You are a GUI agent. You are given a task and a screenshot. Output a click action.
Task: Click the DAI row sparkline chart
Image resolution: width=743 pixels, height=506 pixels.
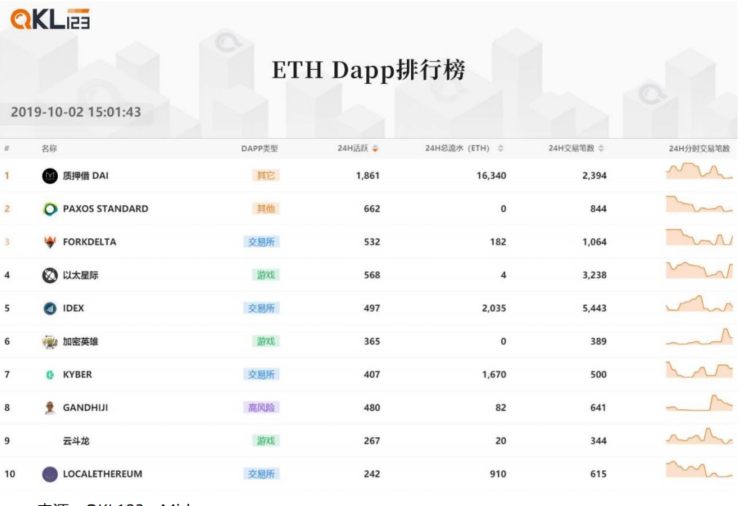point(699,171)
